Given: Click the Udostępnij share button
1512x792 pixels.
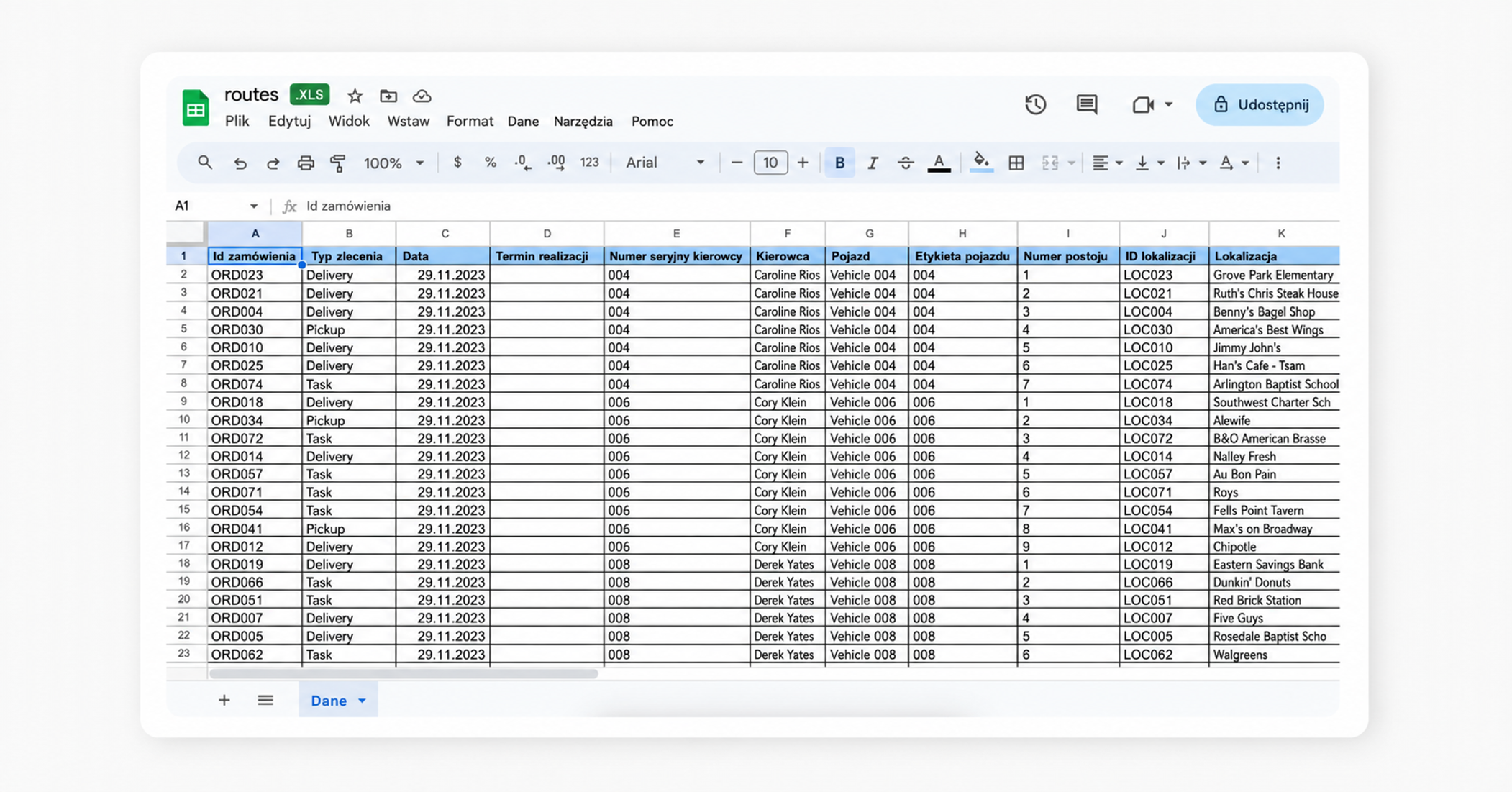Looking at the screenshot, I should [1260, 105].
